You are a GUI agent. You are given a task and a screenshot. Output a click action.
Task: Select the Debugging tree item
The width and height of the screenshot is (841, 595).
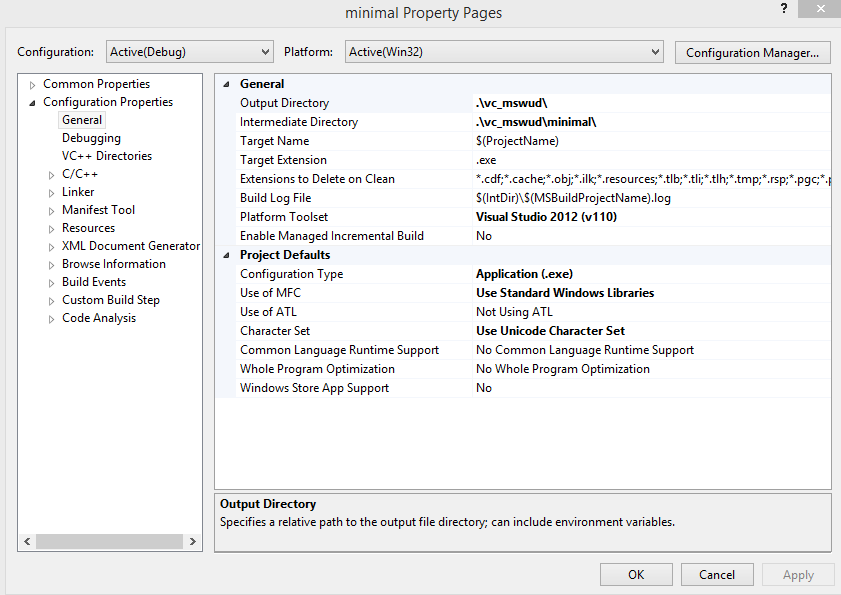click(91, 137)
